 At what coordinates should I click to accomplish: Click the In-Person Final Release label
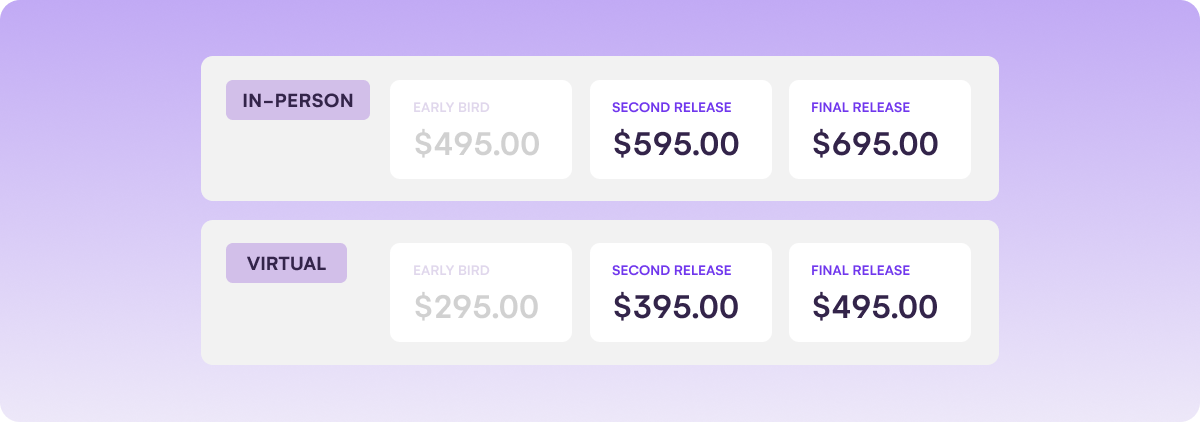pyautogui.click(x=860, y=107)
